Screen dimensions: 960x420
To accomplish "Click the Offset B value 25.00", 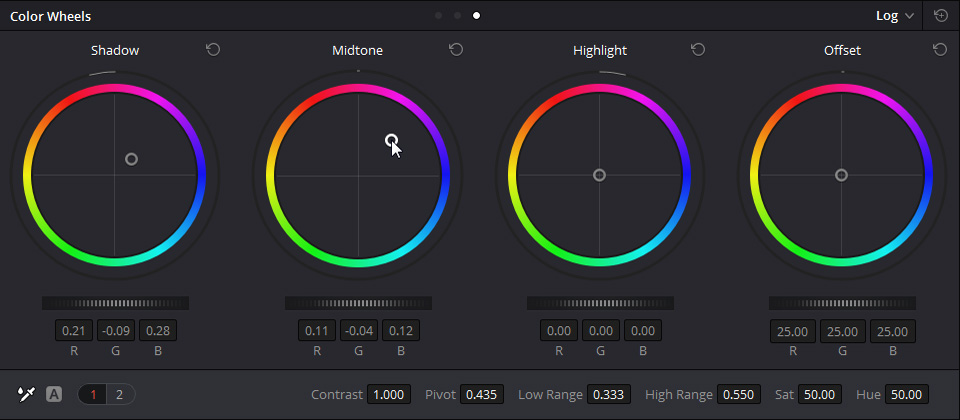I will click(x=893, y=331).
